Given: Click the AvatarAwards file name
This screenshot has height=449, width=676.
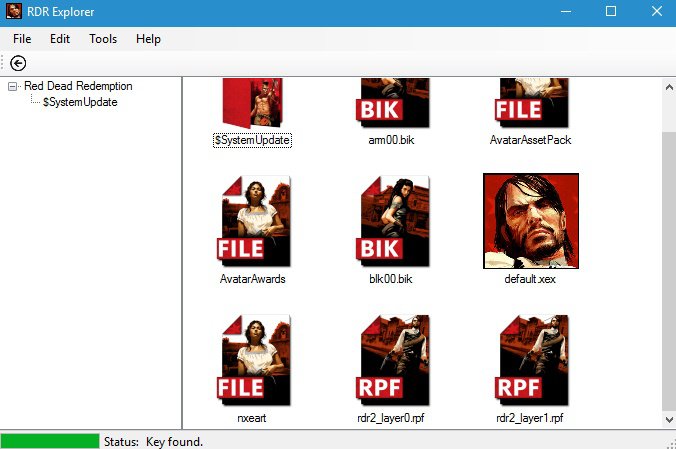Looking at the screenshot, I should (x=253, y=279).
